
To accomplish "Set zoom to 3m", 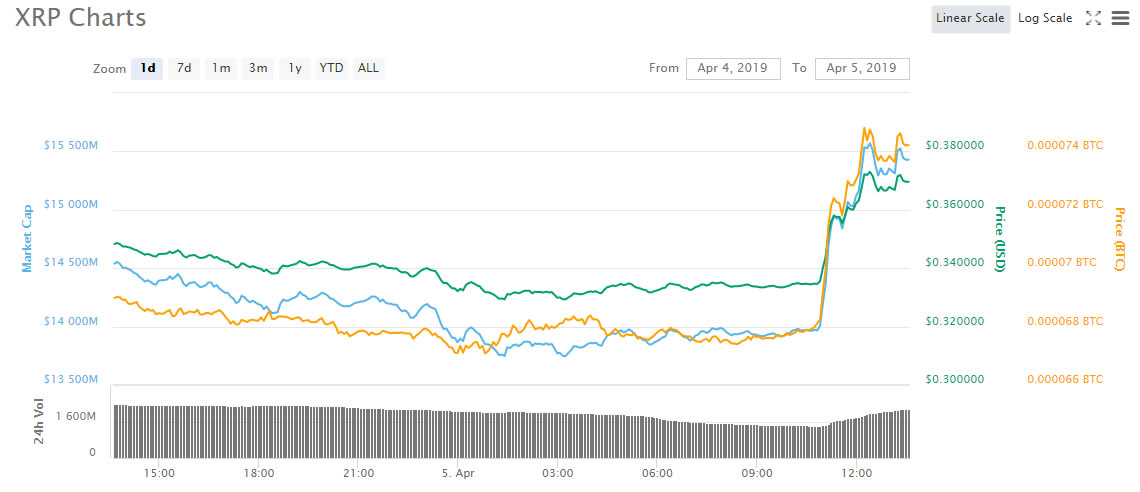I will pos(258,68).
